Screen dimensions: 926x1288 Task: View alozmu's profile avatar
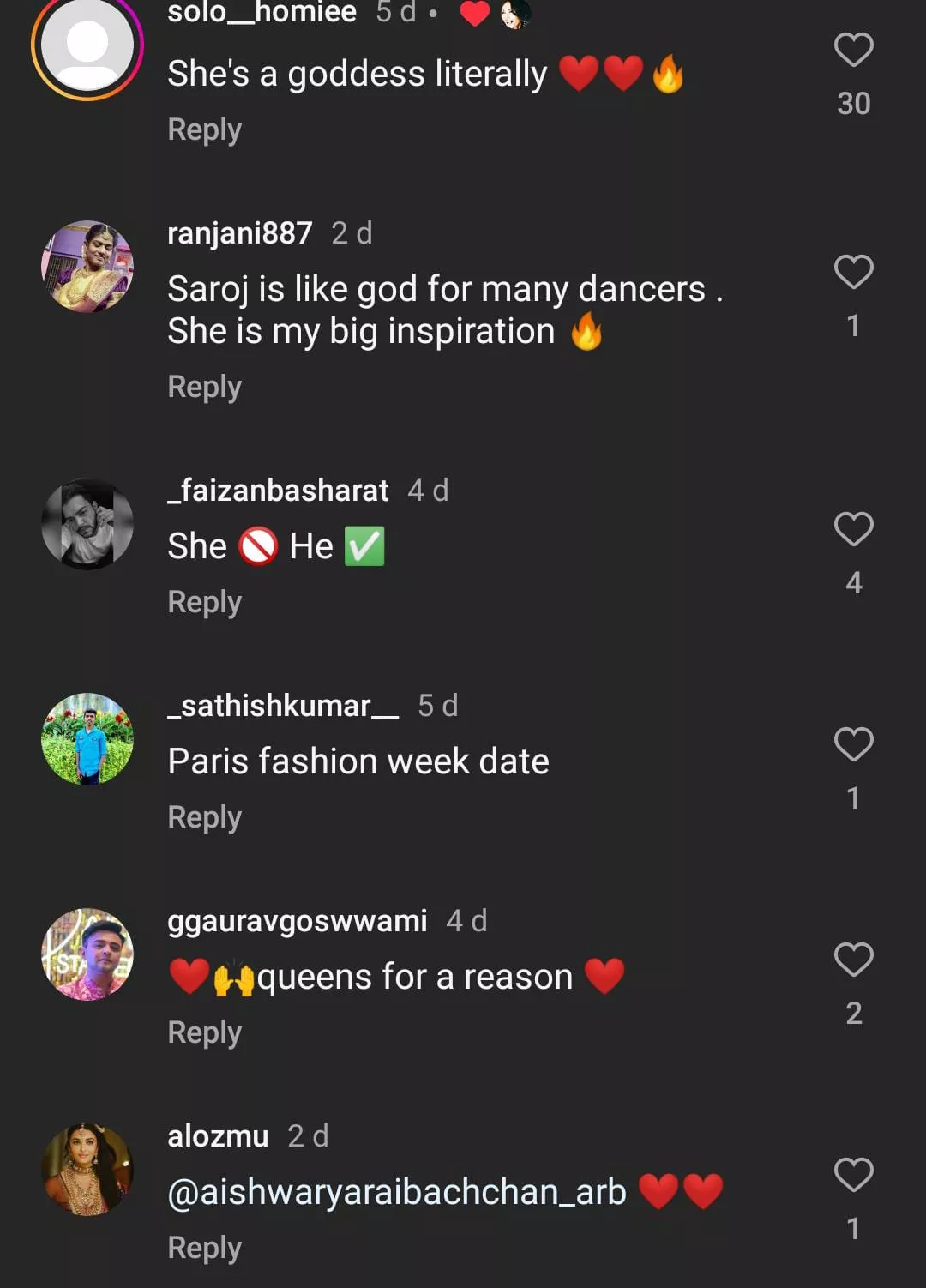(x=87, y=1170)
